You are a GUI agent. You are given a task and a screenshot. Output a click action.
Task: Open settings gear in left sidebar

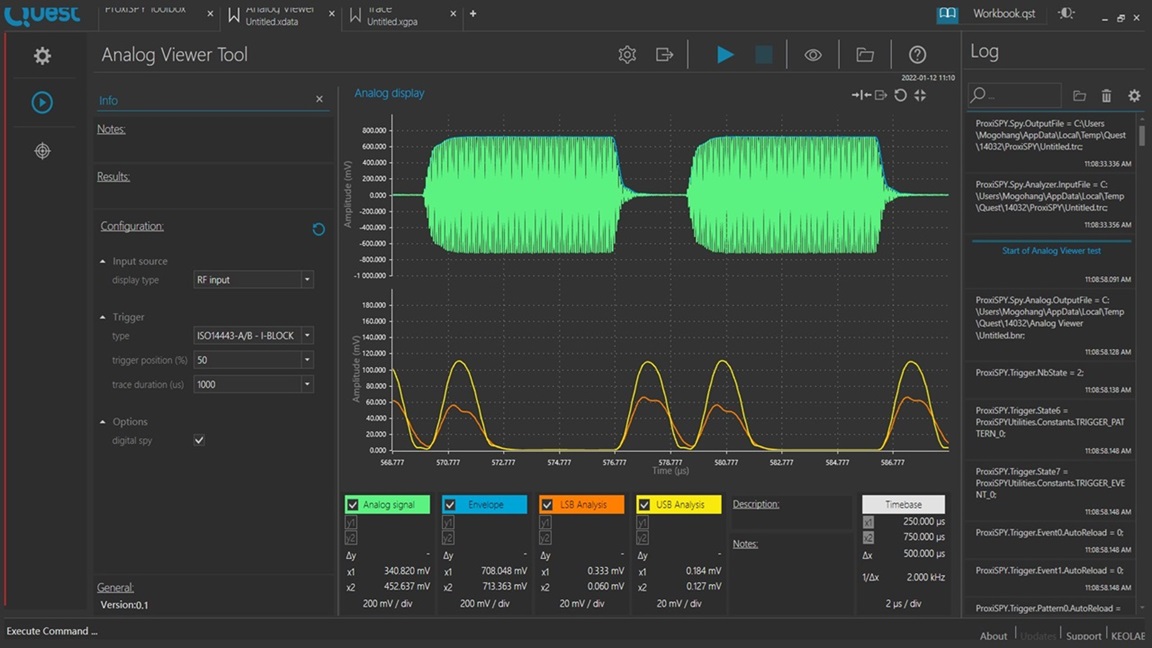click(42, 56)
